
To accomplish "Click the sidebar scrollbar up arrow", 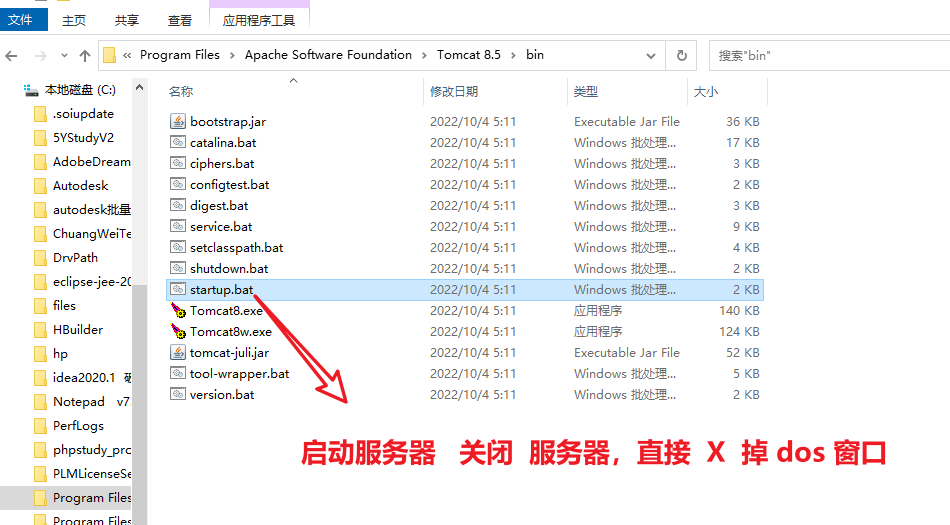I will [x=139, y=87].
